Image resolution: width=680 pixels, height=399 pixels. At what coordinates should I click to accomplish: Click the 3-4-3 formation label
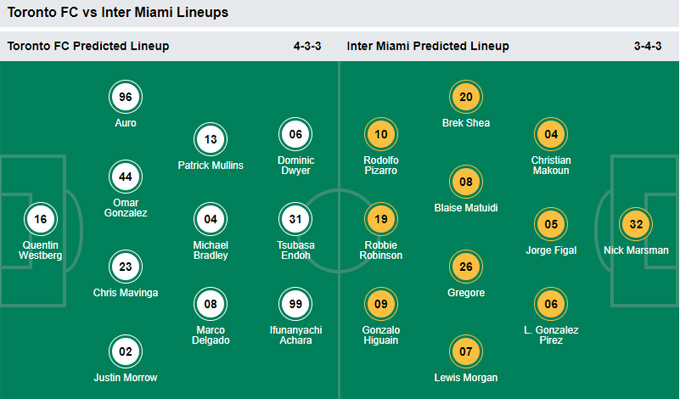647,46
